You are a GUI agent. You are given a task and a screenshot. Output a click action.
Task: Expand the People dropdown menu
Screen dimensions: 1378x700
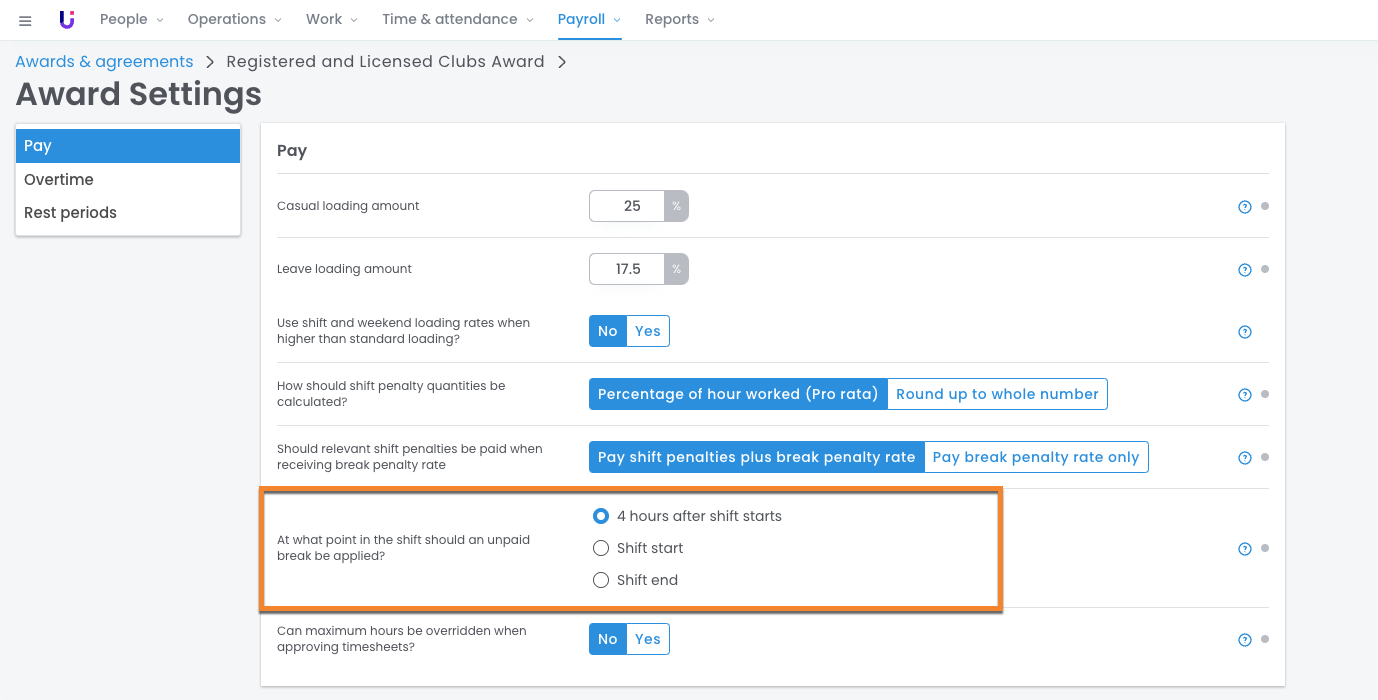131,19
